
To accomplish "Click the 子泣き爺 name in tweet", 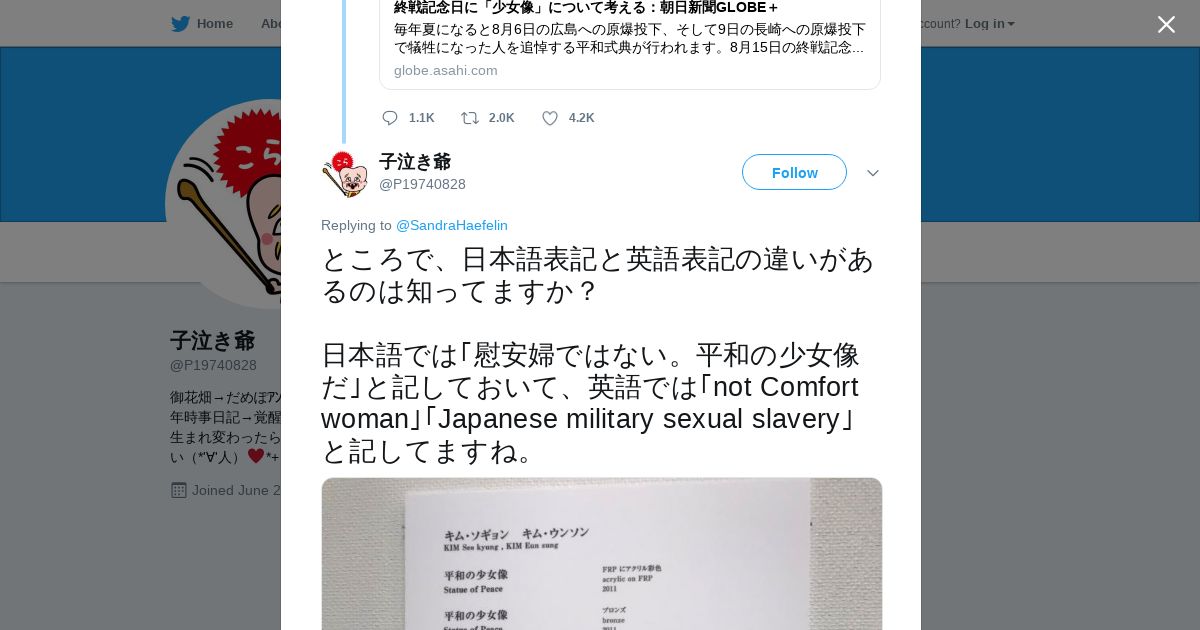I will pos(415,162).
